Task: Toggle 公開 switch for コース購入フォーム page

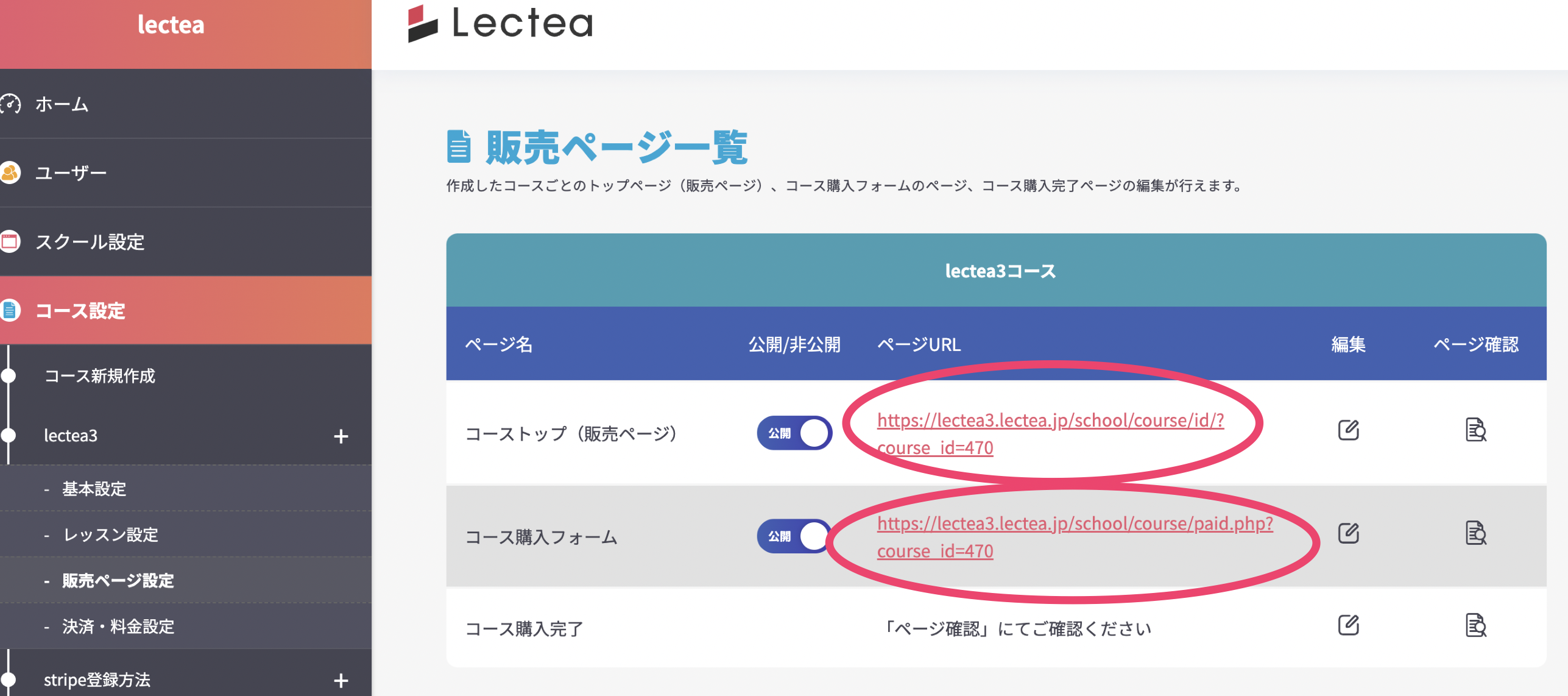Action: click(x=794, y=536)
